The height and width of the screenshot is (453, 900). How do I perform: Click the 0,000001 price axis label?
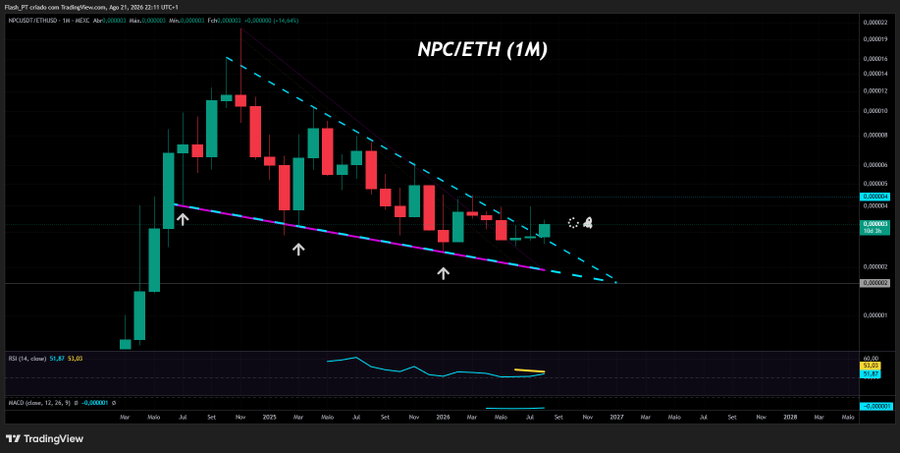point(875,315)
